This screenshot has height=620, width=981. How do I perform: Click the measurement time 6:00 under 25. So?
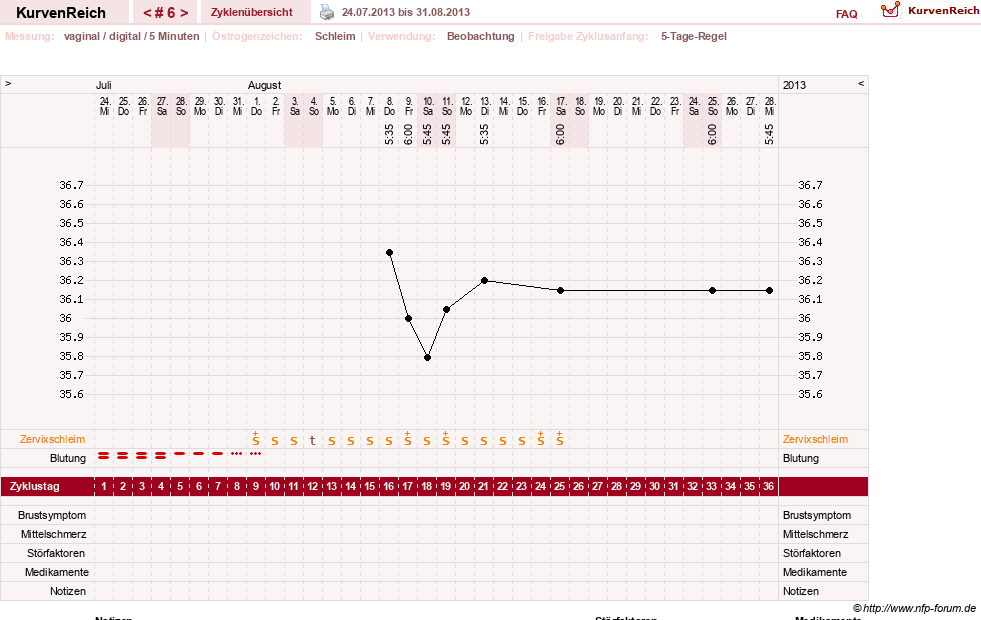tap(713, 134)
